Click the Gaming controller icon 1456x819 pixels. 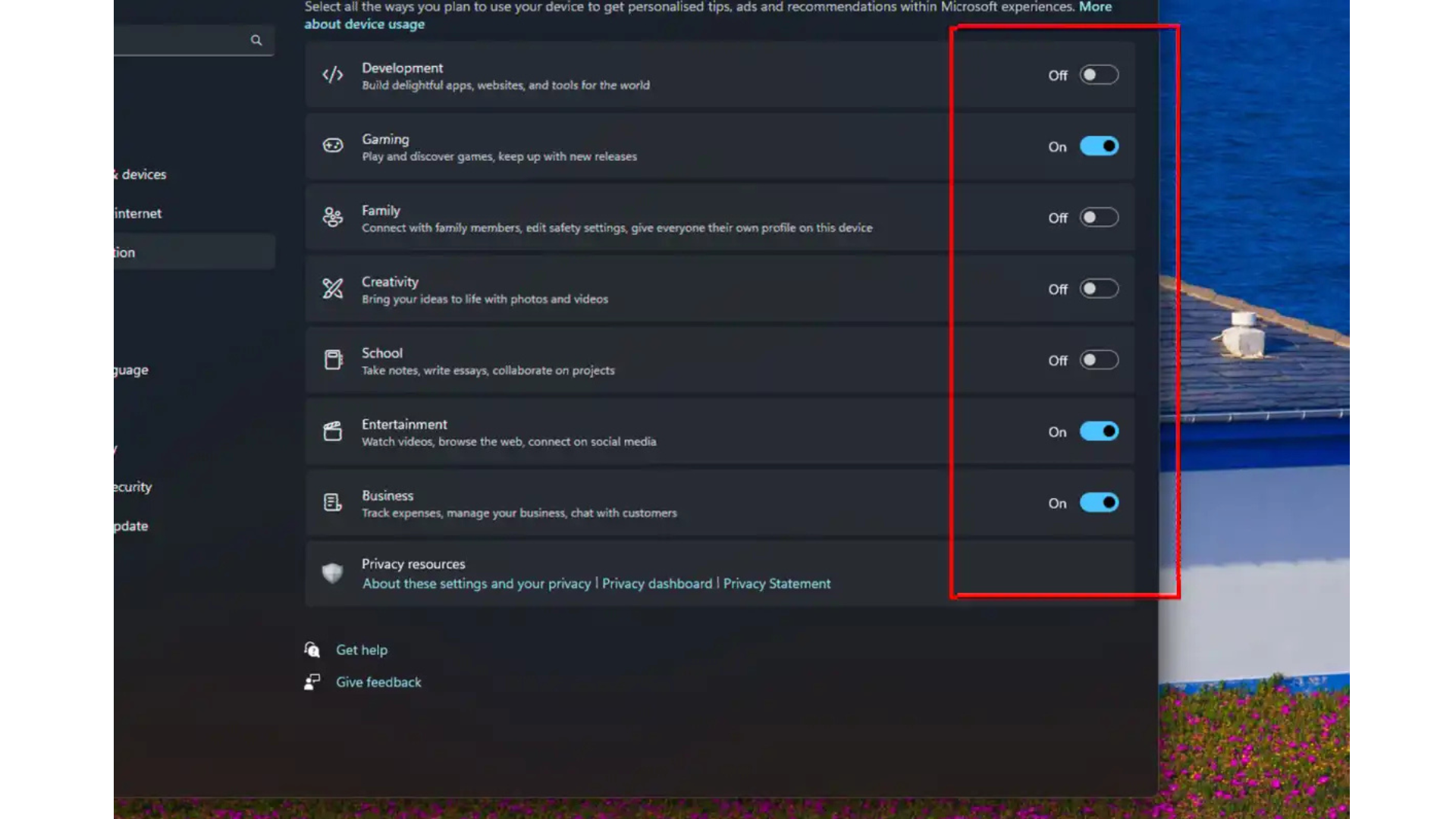click(332, 146)
